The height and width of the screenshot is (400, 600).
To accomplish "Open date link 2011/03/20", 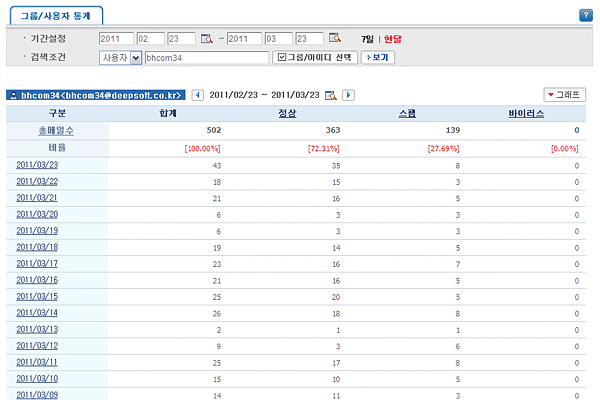I will [x=37, y=214].
